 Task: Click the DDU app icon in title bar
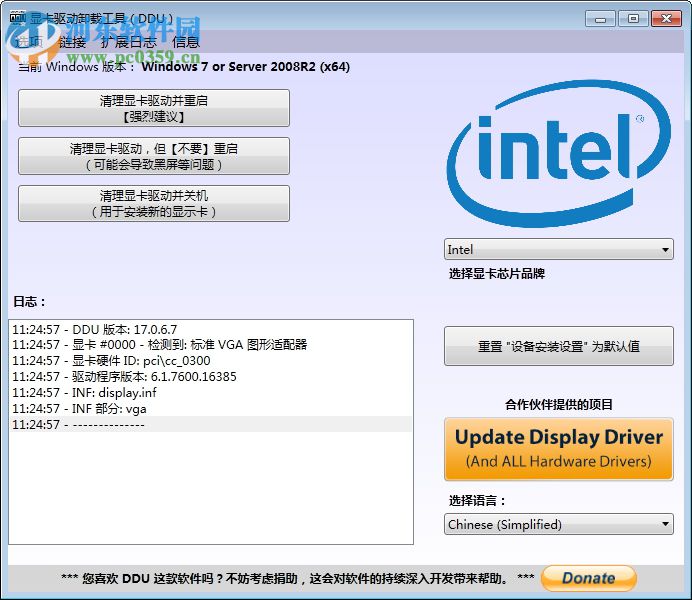[18, 18]
